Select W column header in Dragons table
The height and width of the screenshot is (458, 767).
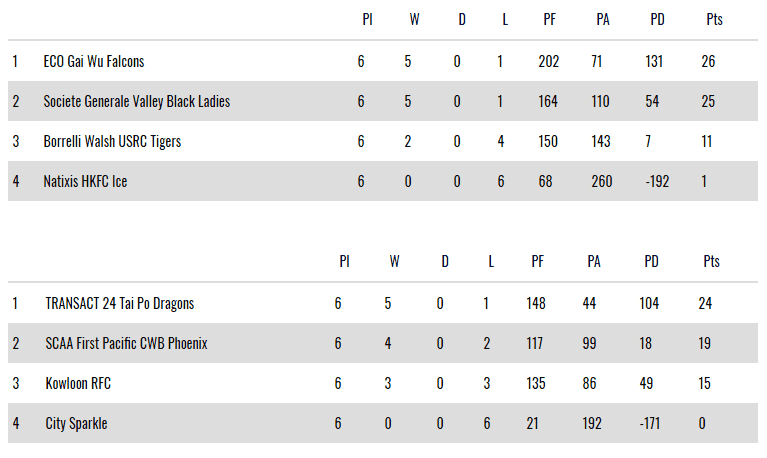point(394,262)
